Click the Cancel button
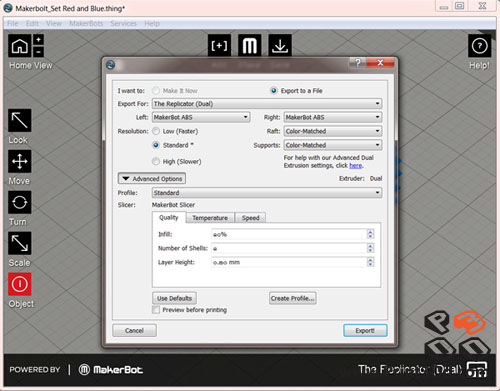This screenshot has height=391, width=500. (x=134, y=330)
